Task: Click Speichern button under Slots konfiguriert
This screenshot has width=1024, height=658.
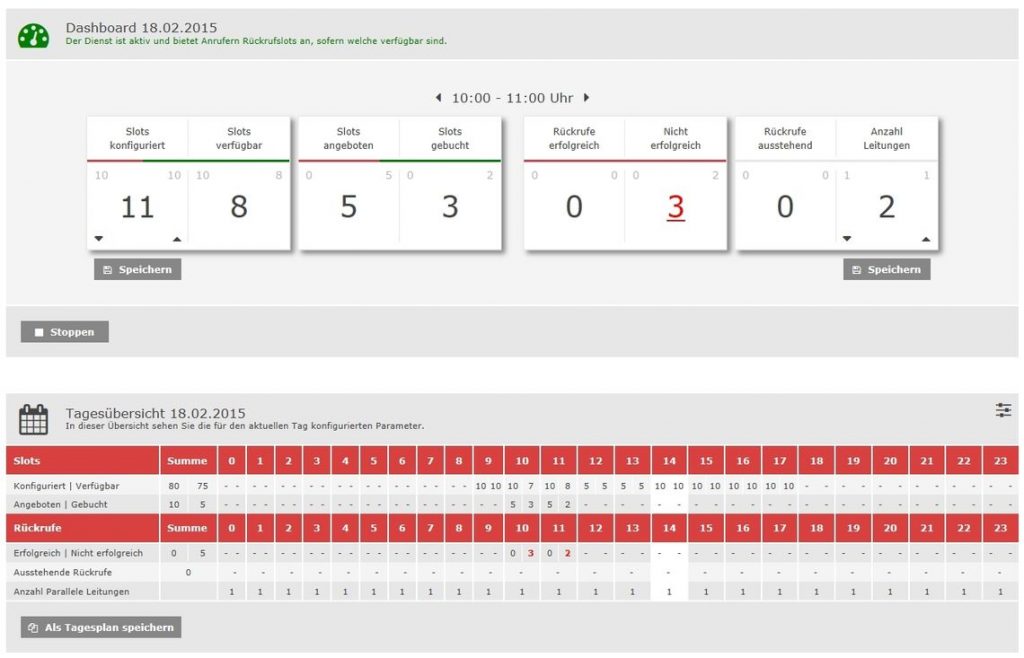Action: pyautogui.click(x=138, y=270)
